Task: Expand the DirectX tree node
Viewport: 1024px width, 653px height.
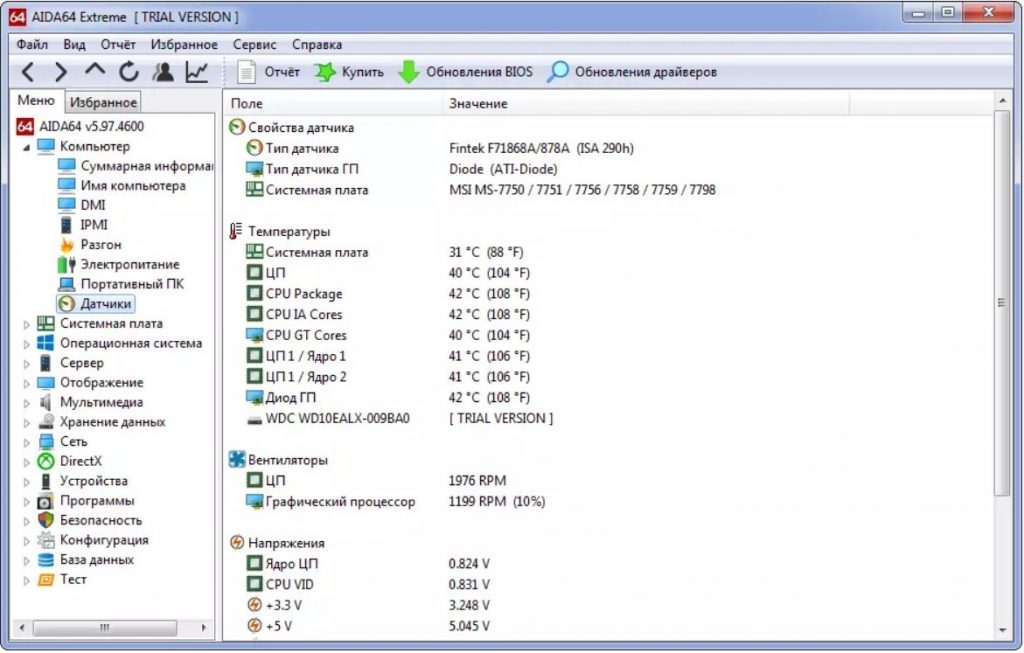Action: pyautogui.click(x=26, y=462)
